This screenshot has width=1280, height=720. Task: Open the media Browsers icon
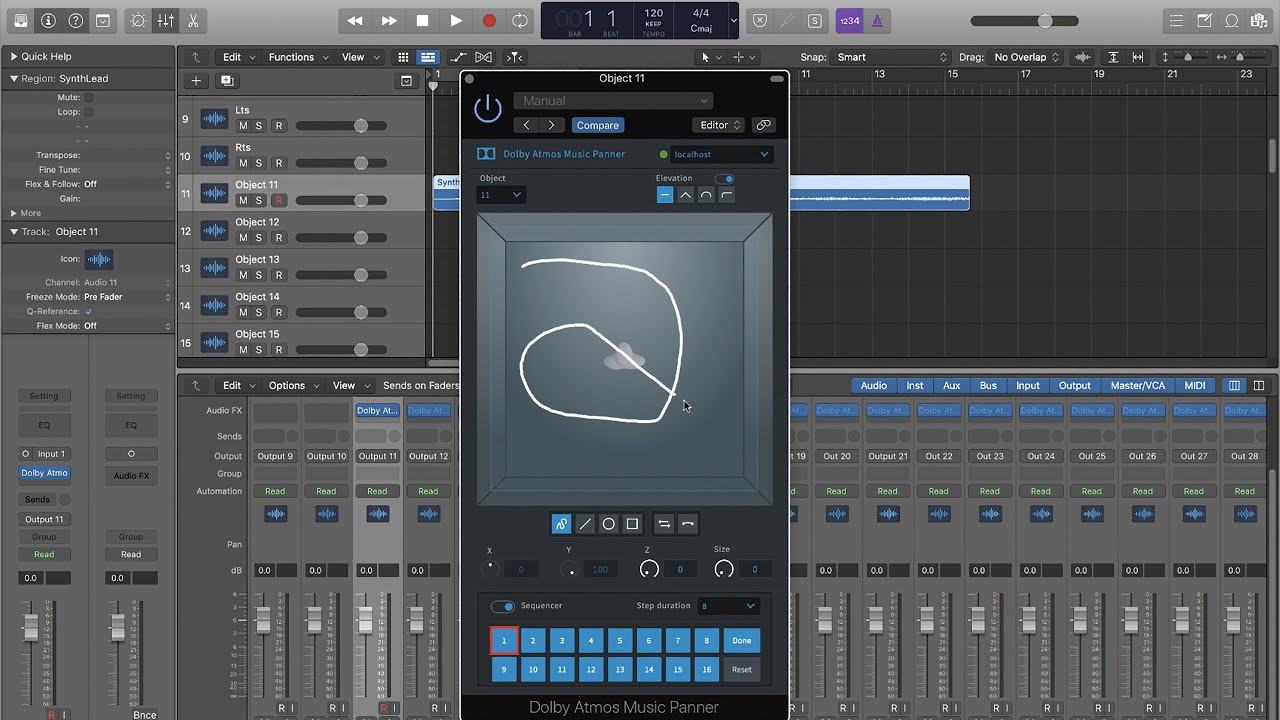point(1258,20)
